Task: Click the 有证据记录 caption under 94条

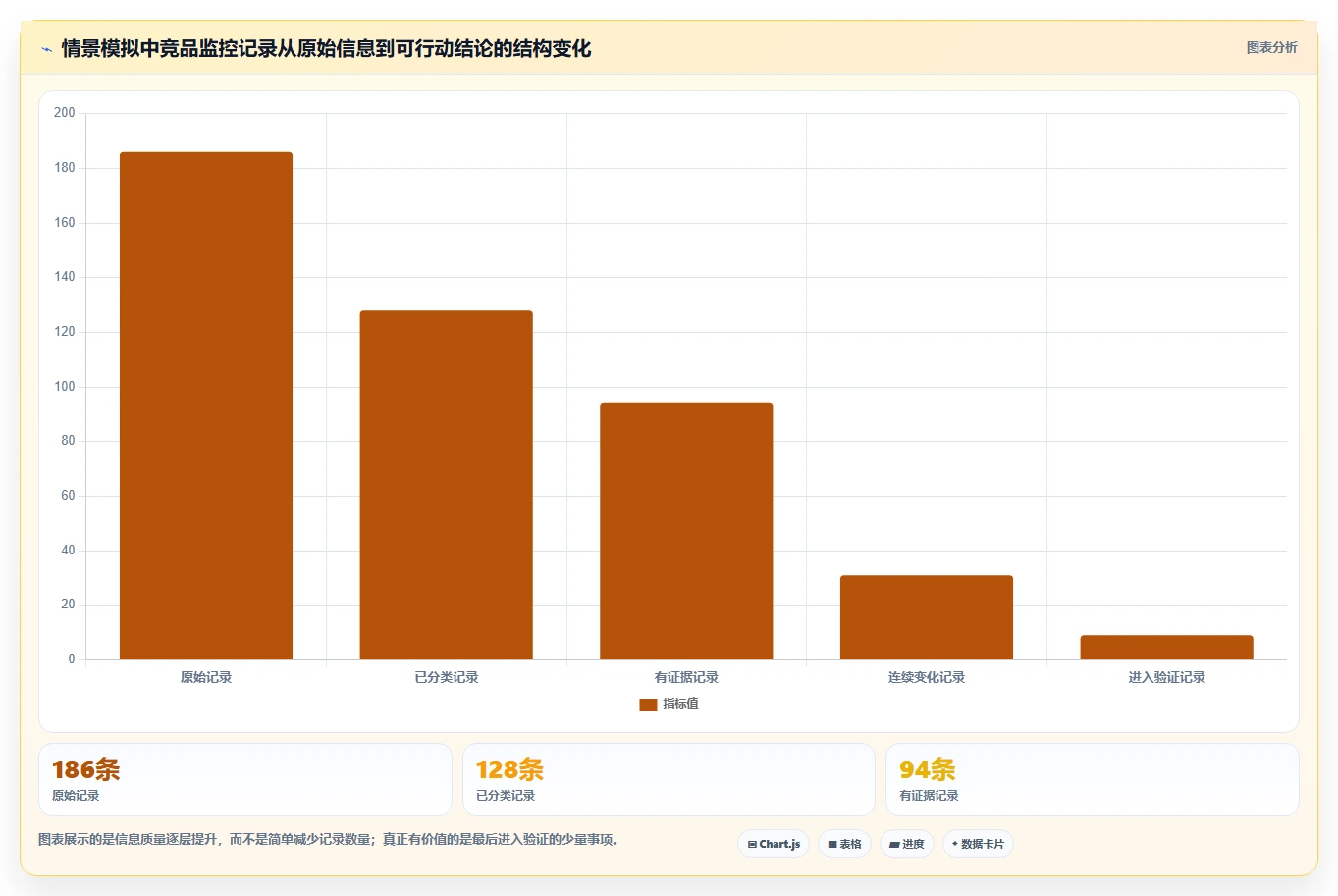Action: 929,796
